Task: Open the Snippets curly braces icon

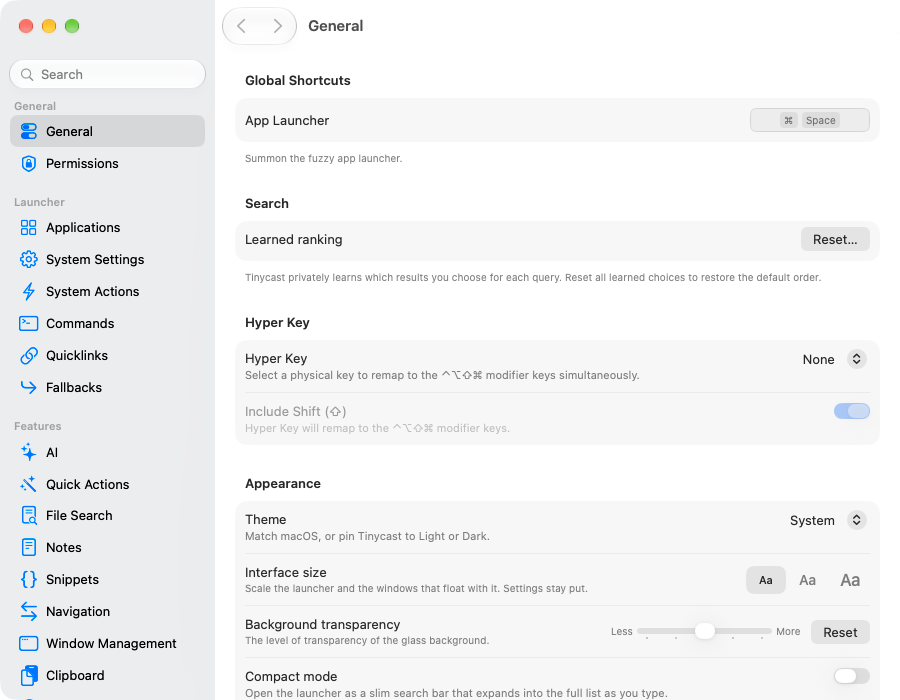Action: click(x=28, y=580)
